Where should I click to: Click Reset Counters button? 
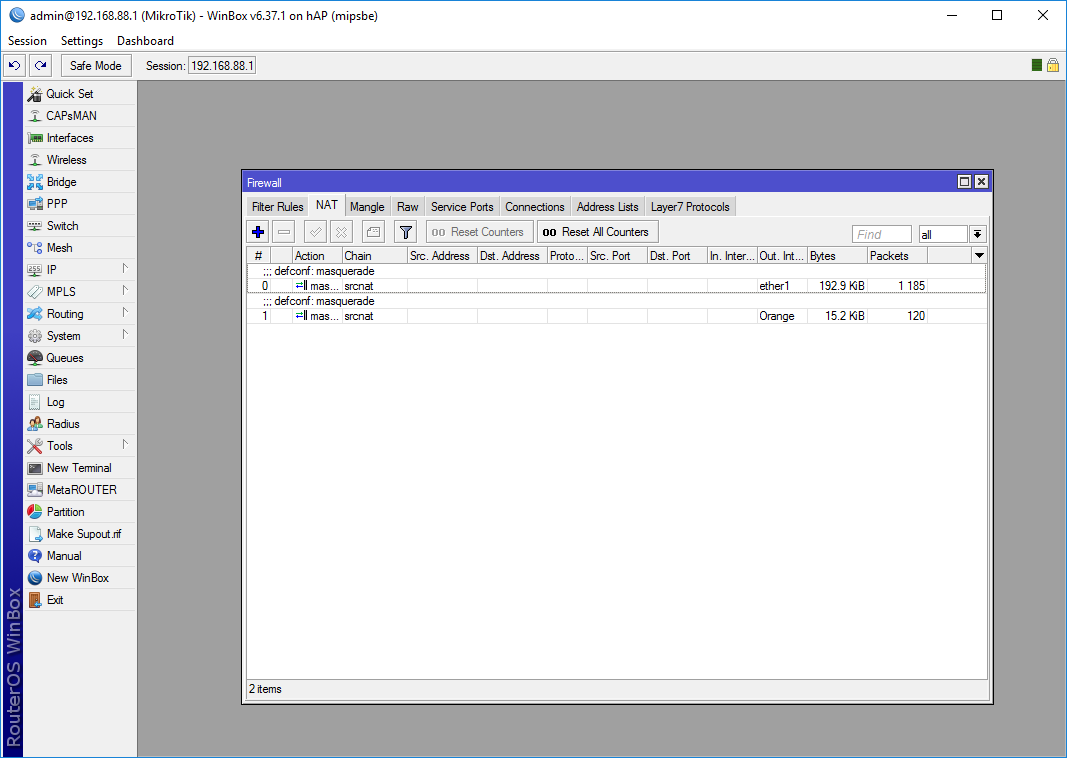pos(478,232)
